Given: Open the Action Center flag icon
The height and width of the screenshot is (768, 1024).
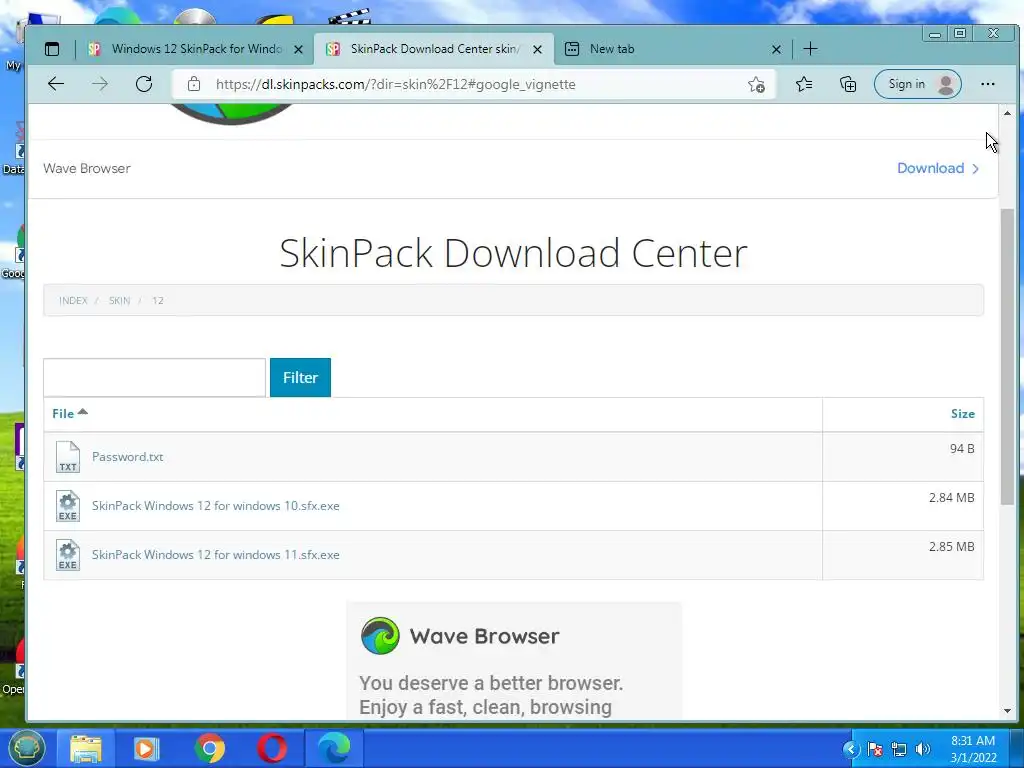Looking at the screenshot, I should pos(875,749).
